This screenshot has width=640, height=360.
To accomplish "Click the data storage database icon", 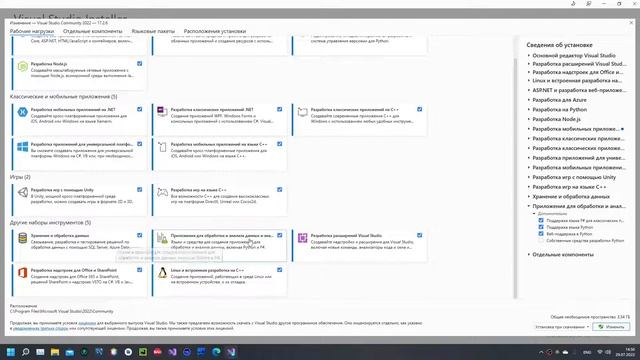I will (23, 238).
